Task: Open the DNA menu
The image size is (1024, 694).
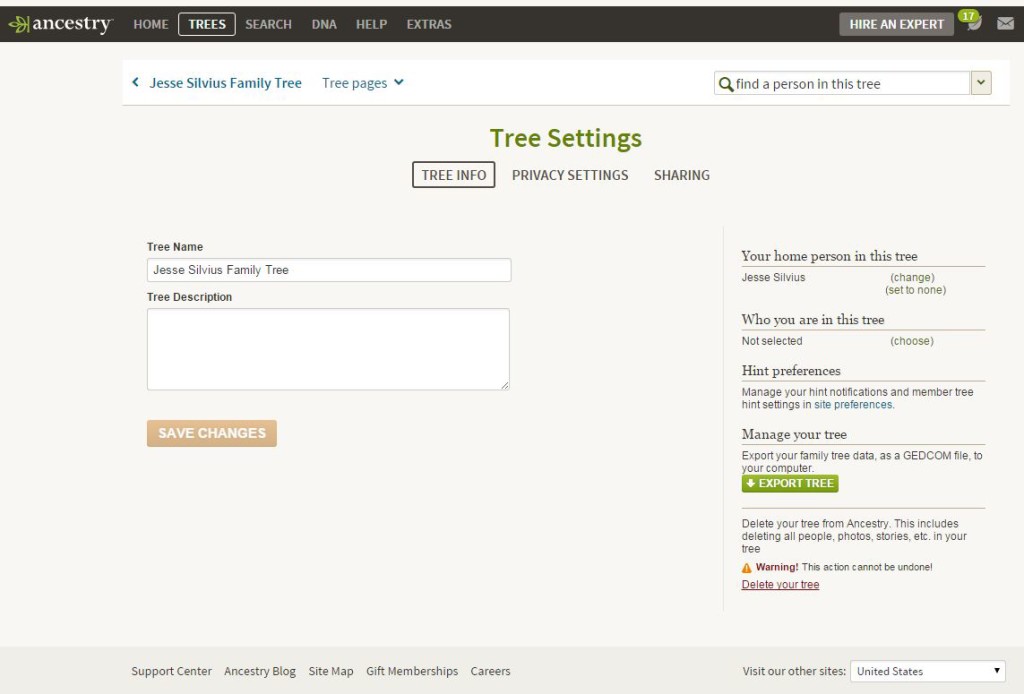Action: point(324,24)
